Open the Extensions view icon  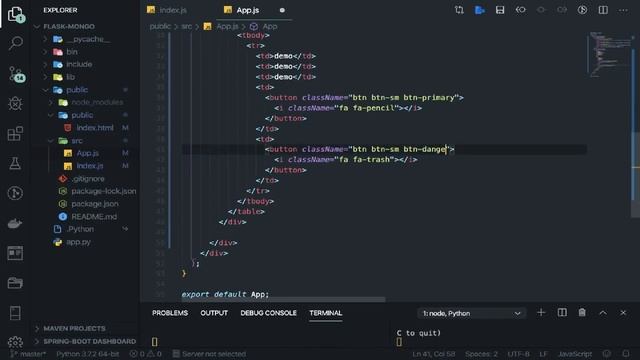pos(15,133)
